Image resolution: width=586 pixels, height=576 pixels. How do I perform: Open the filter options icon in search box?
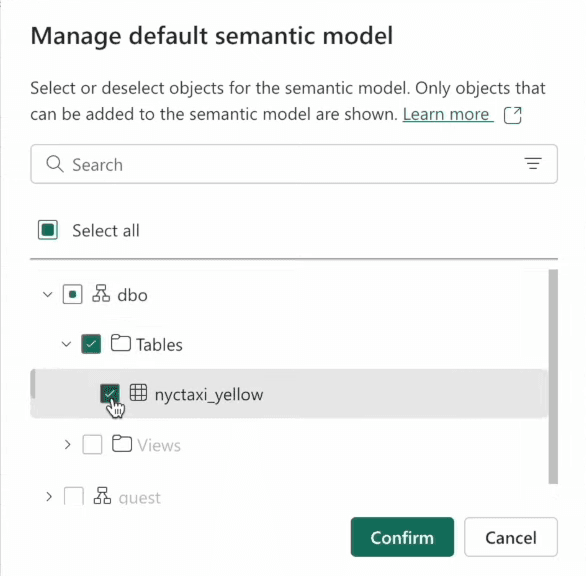(533, 164)
